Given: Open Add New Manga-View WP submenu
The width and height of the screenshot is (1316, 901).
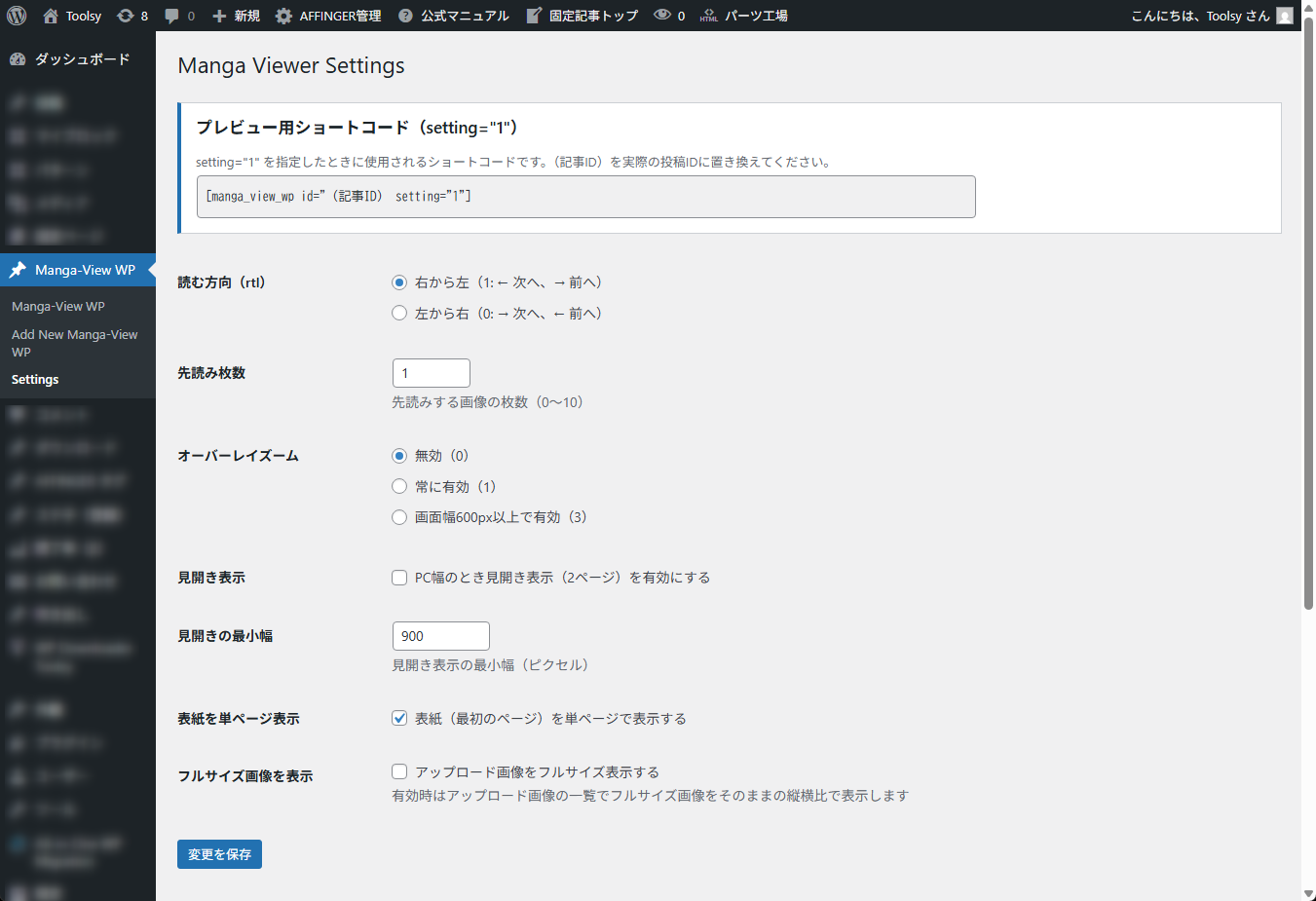Looking at the screenshot, I should (x=74, y=343).
